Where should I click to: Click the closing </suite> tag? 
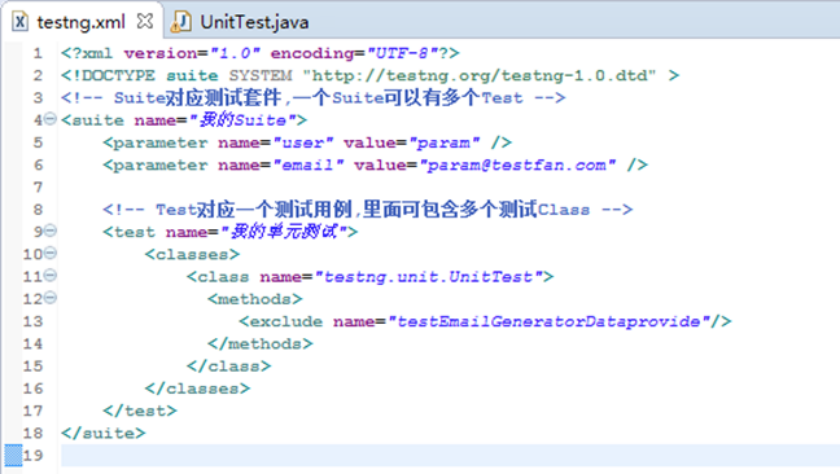pyautogui.click(x=103, y=433)
